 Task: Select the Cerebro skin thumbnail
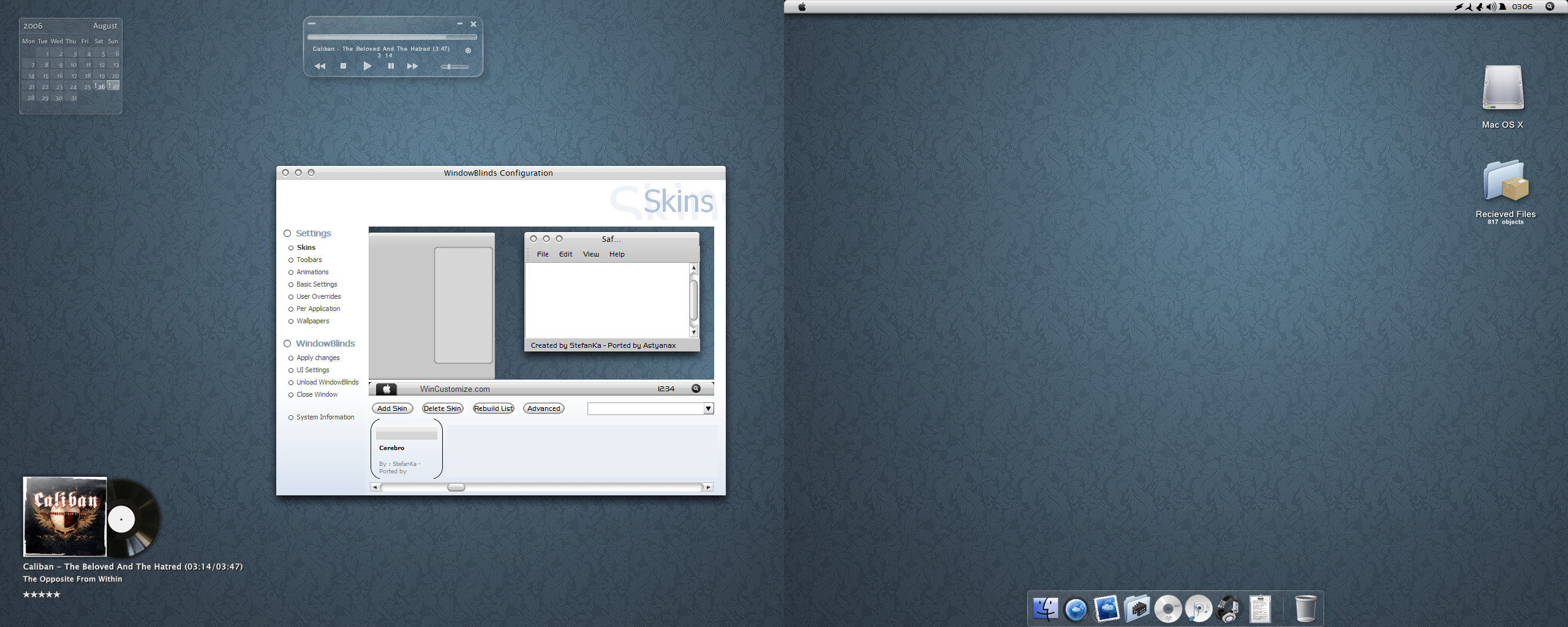(407, 449)
